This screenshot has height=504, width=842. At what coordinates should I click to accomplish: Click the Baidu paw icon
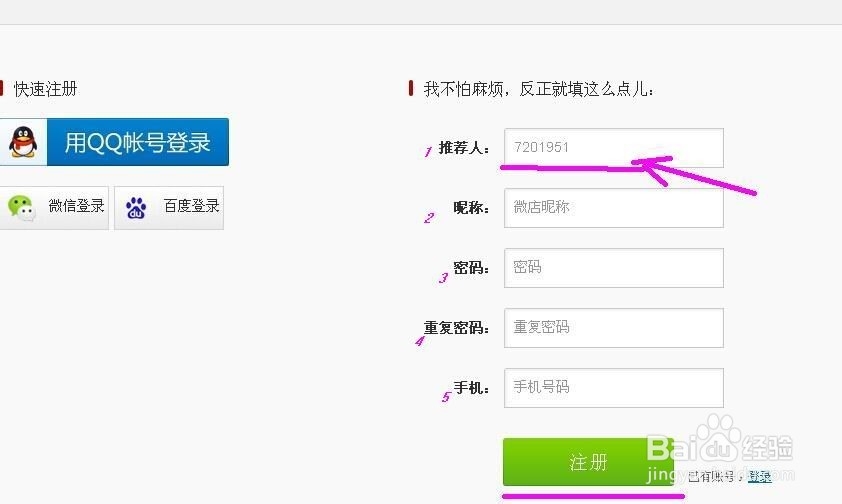(x=136, y=208)
